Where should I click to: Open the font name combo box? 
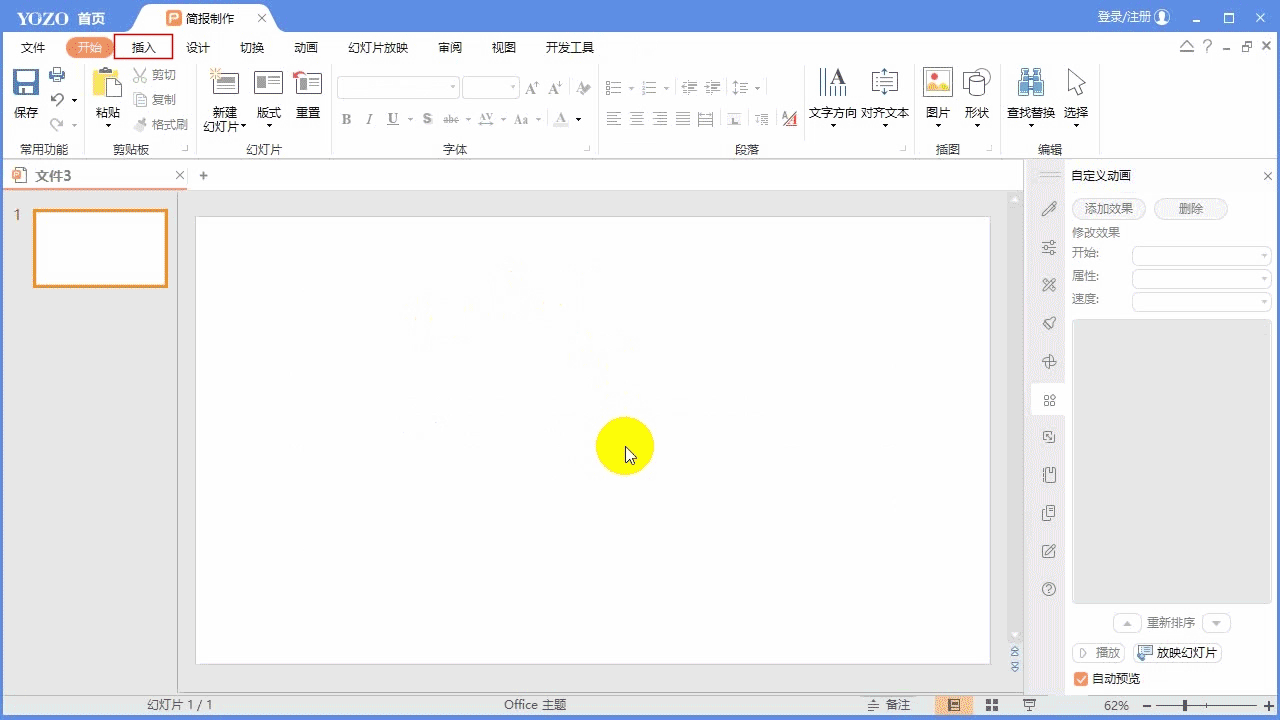[x=398, y=88]
